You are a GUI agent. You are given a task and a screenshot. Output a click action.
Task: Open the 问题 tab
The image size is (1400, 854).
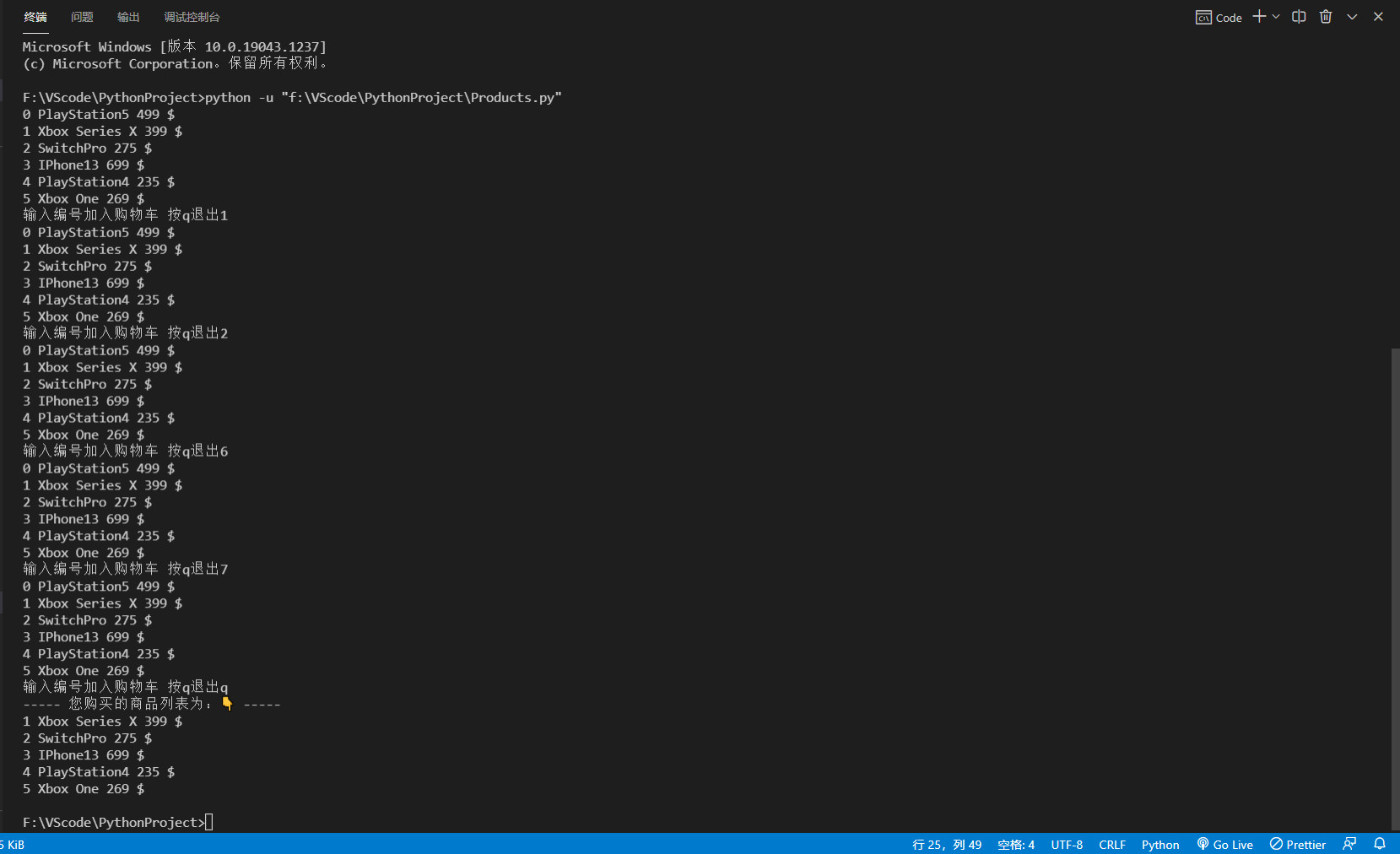click(82, 17)
